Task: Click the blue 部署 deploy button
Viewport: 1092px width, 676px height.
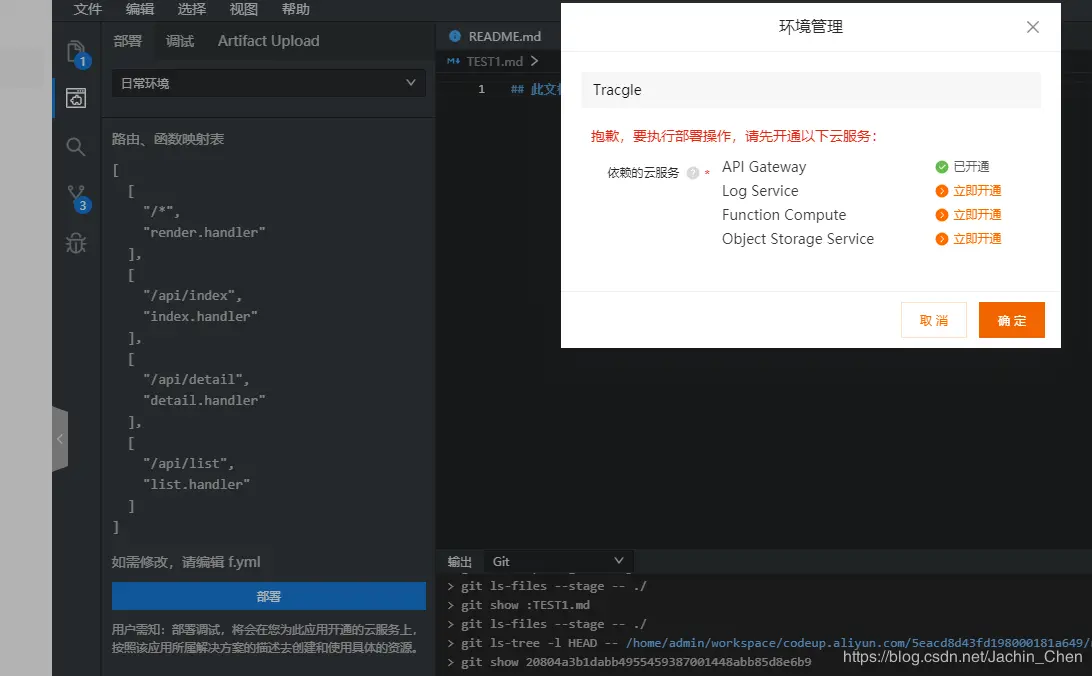Action: pyautogui.click(x=268, y=595)
